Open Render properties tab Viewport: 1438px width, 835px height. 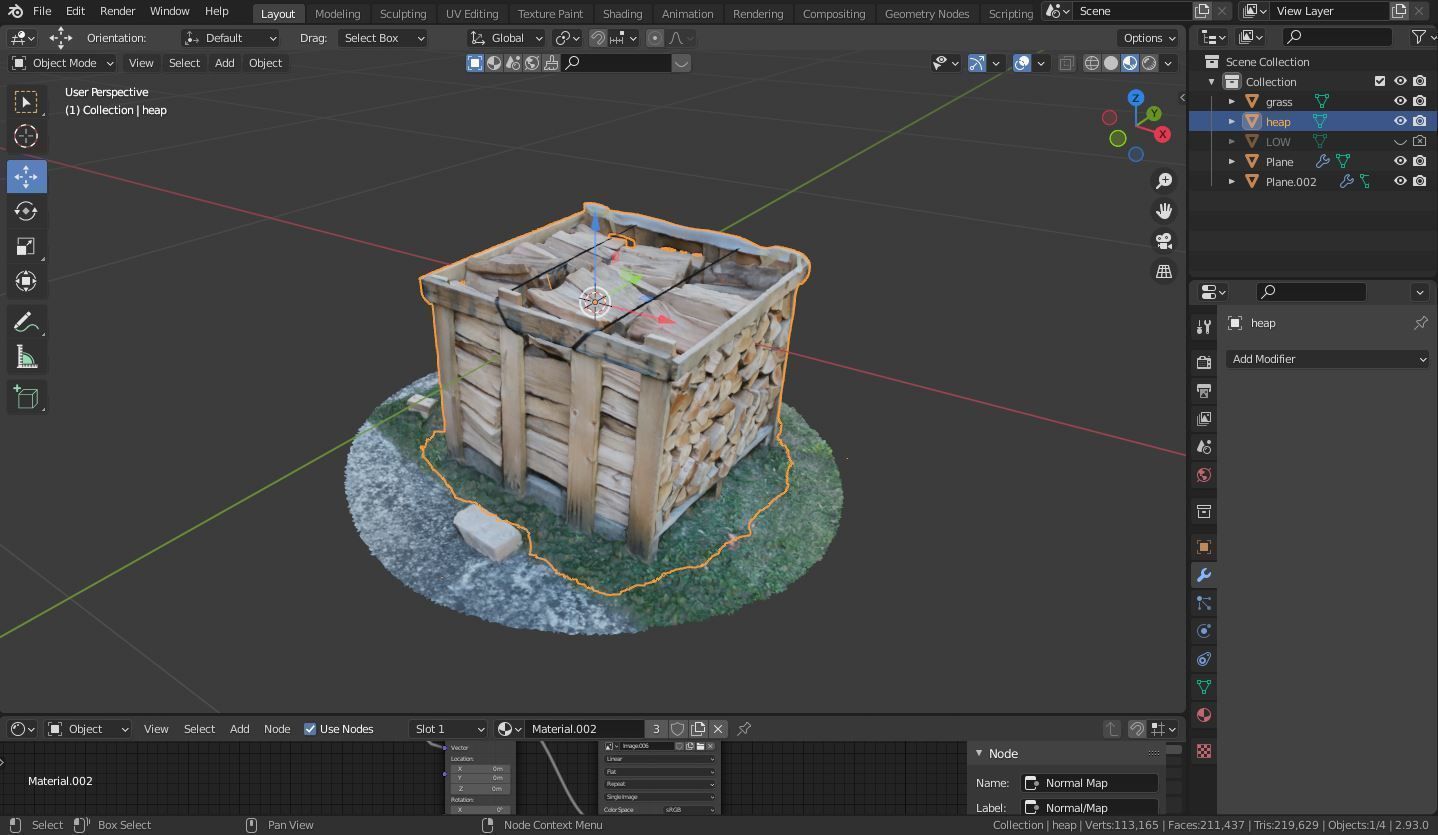(x=1204, y=362)
